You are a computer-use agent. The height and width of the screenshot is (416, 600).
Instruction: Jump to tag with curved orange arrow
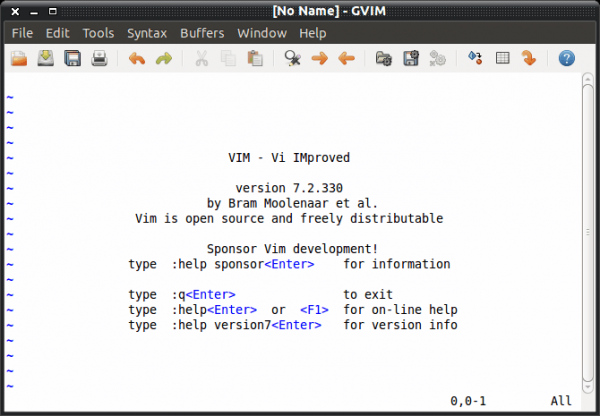click(x=529, y=59)
